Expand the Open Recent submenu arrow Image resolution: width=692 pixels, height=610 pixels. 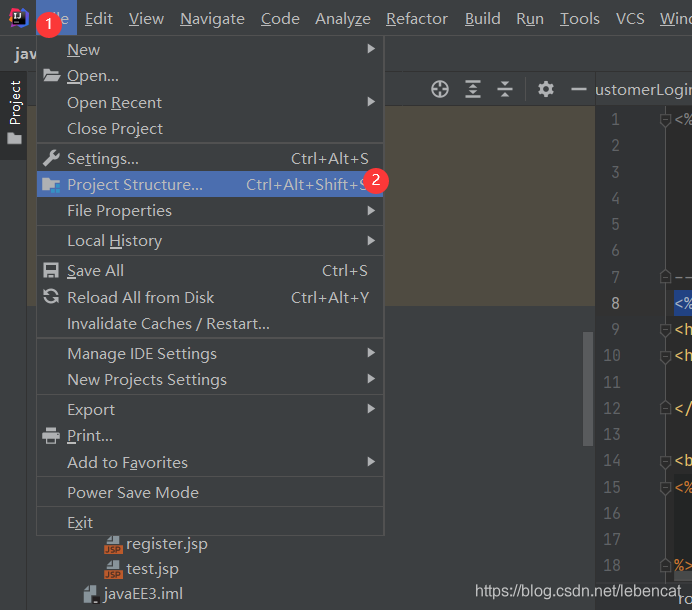[371, 102]
